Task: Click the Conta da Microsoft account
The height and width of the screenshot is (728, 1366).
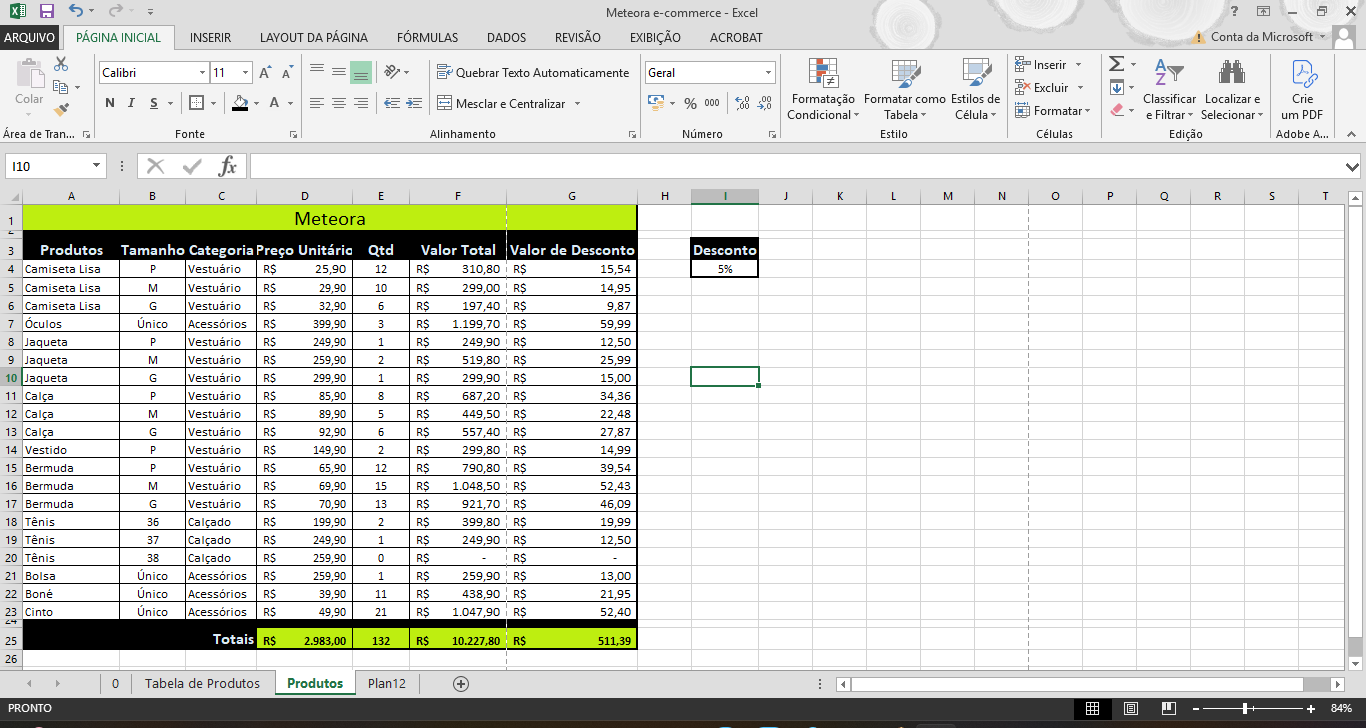Action: point(1262,37)
